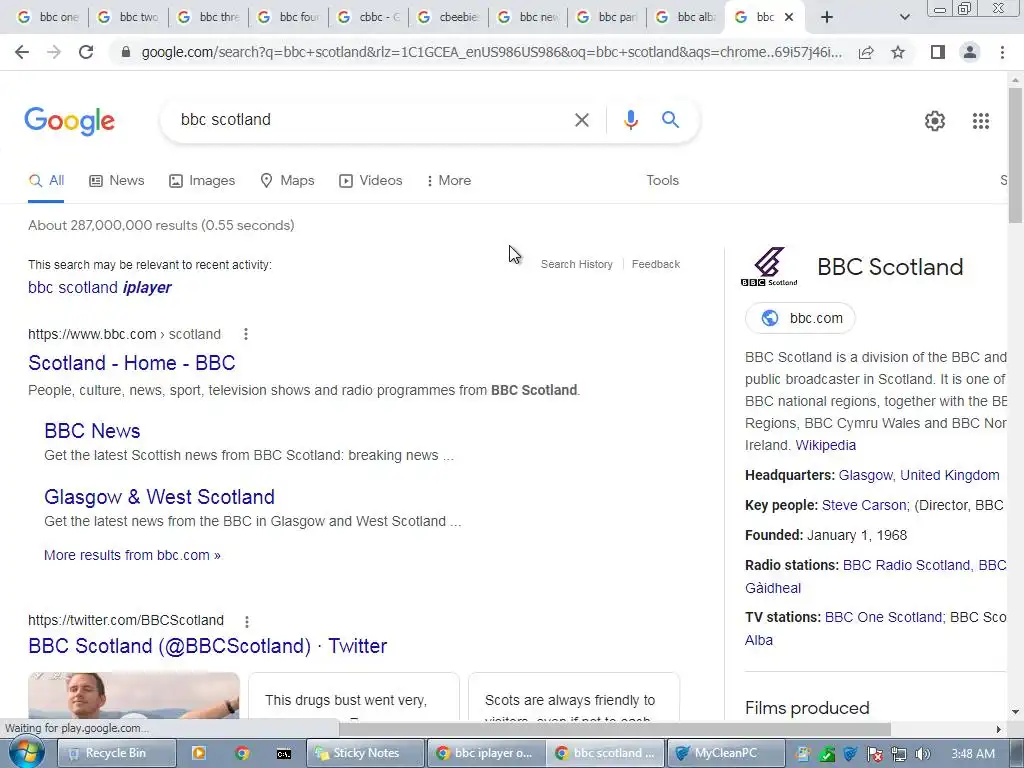Image resolution: width=1024 pixels, height=768 pixels.
Task: Open Steve Carson key people link
Action: [864, 505]
